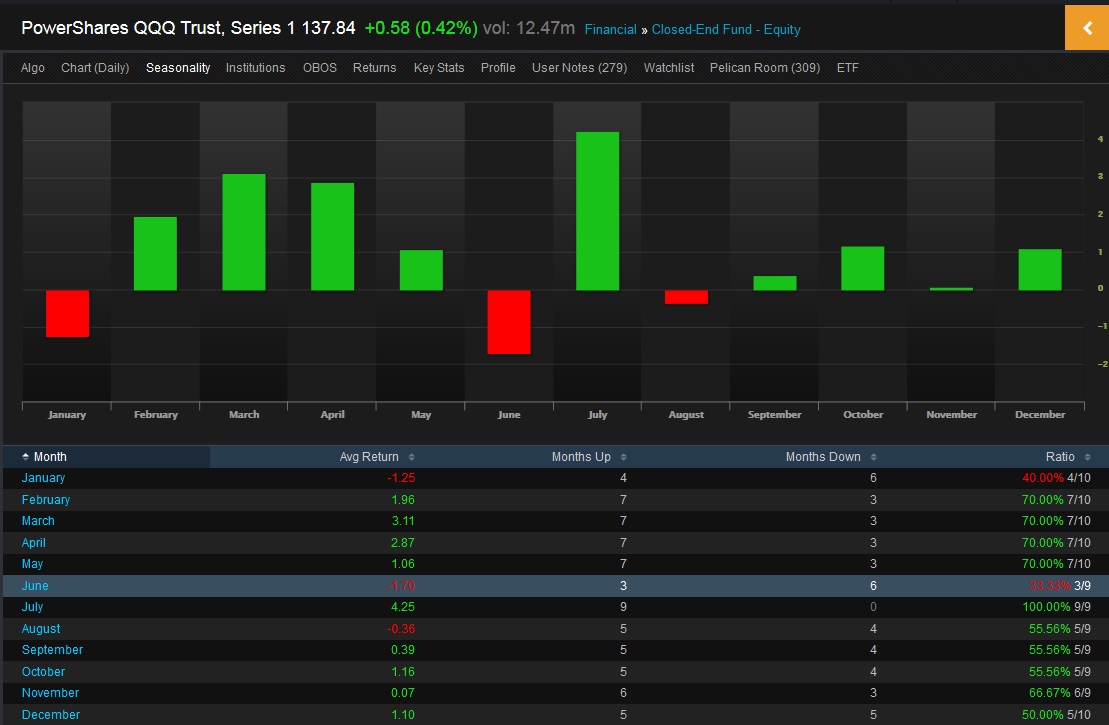Open September link in table
The width and height of the screenshot is (1109, 725).
click(52, 650)
